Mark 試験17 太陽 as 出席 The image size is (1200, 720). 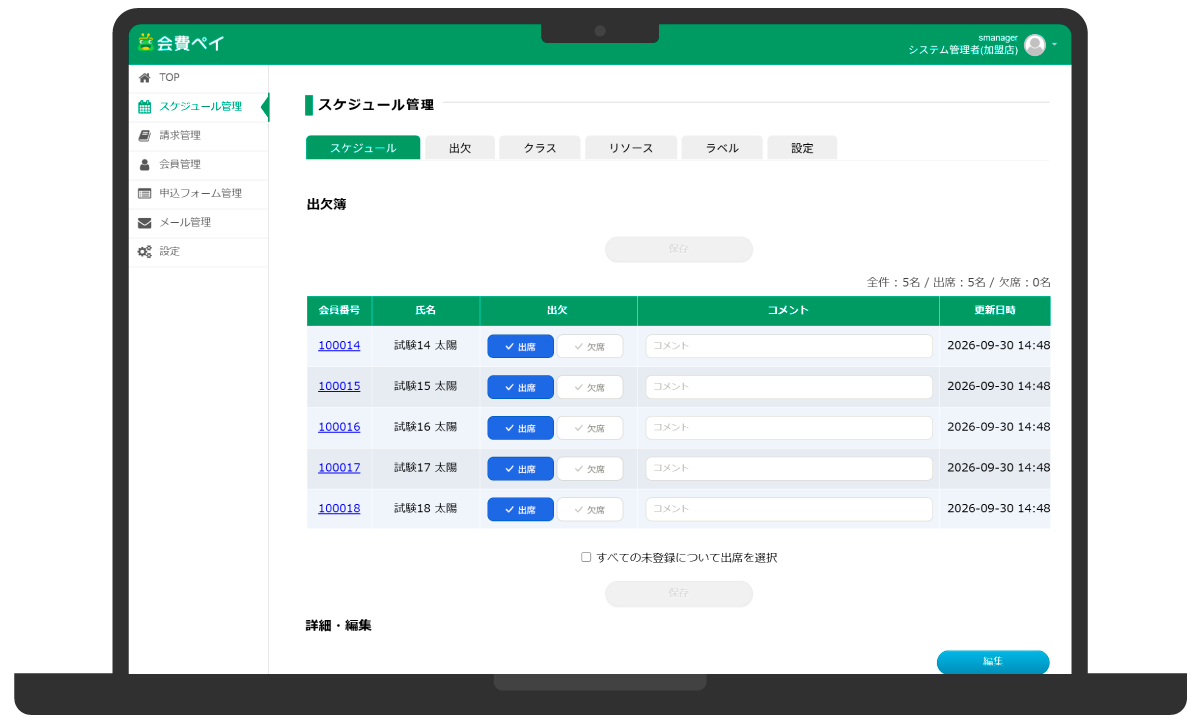point(520,469)
